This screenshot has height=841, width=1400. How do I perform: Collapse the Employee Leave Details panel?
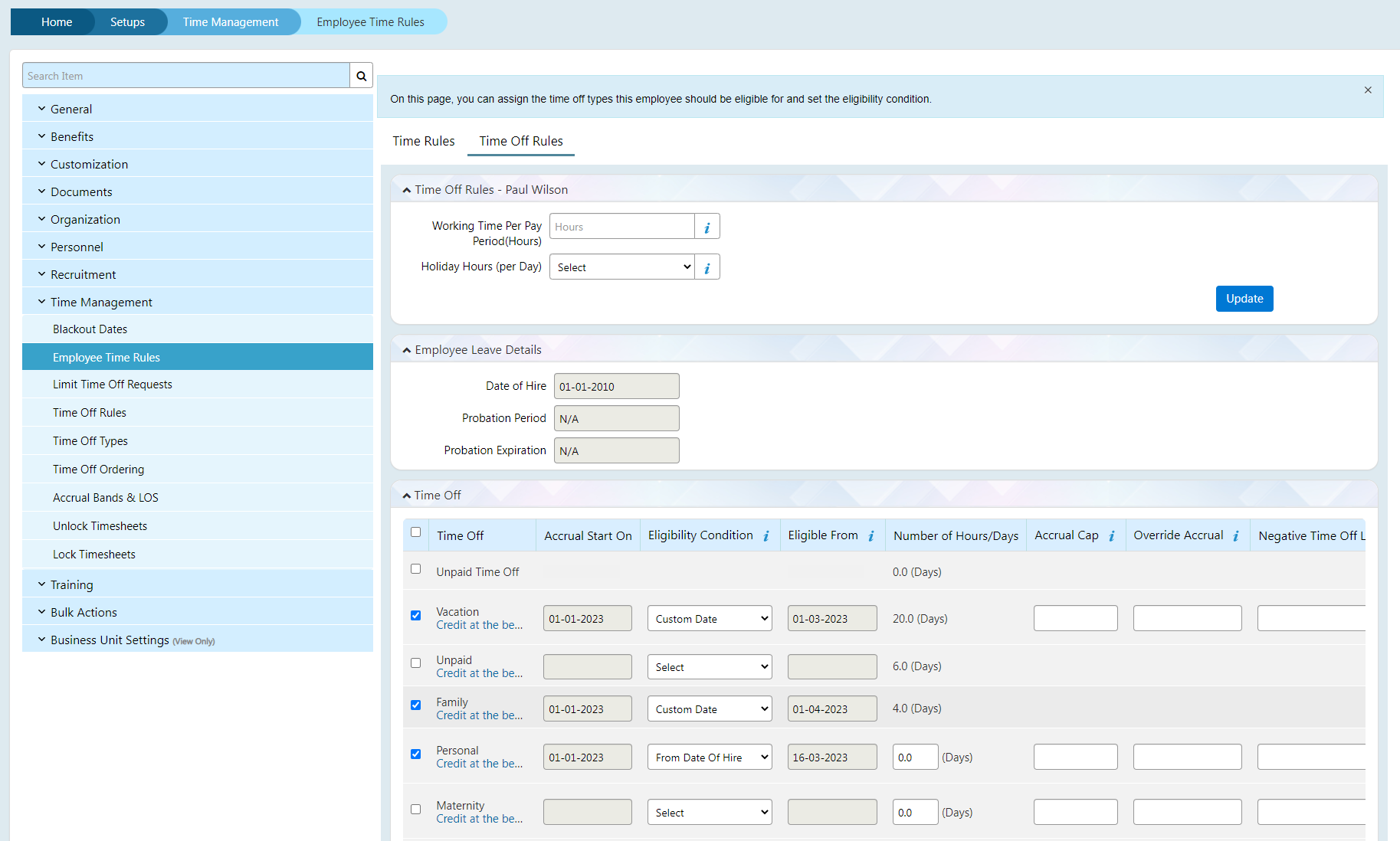coord(407,349)
